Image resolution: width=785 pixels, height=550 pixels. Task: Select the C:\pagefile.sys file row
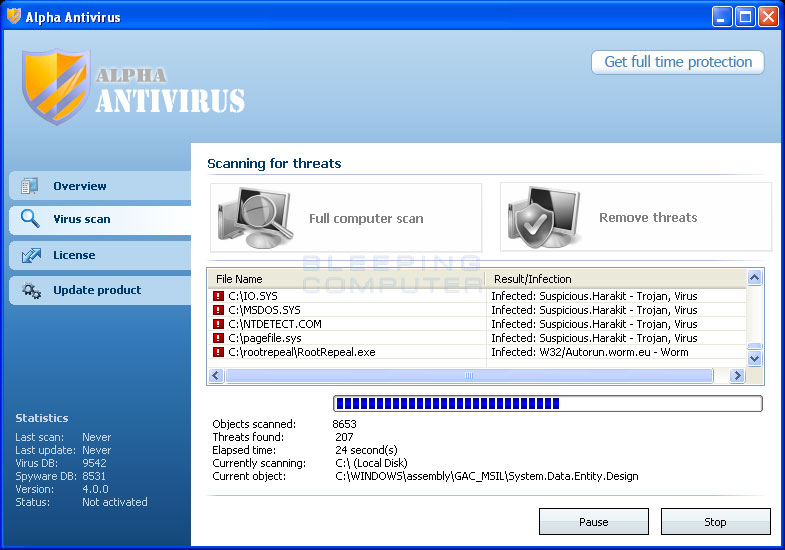tap(477, 338)
